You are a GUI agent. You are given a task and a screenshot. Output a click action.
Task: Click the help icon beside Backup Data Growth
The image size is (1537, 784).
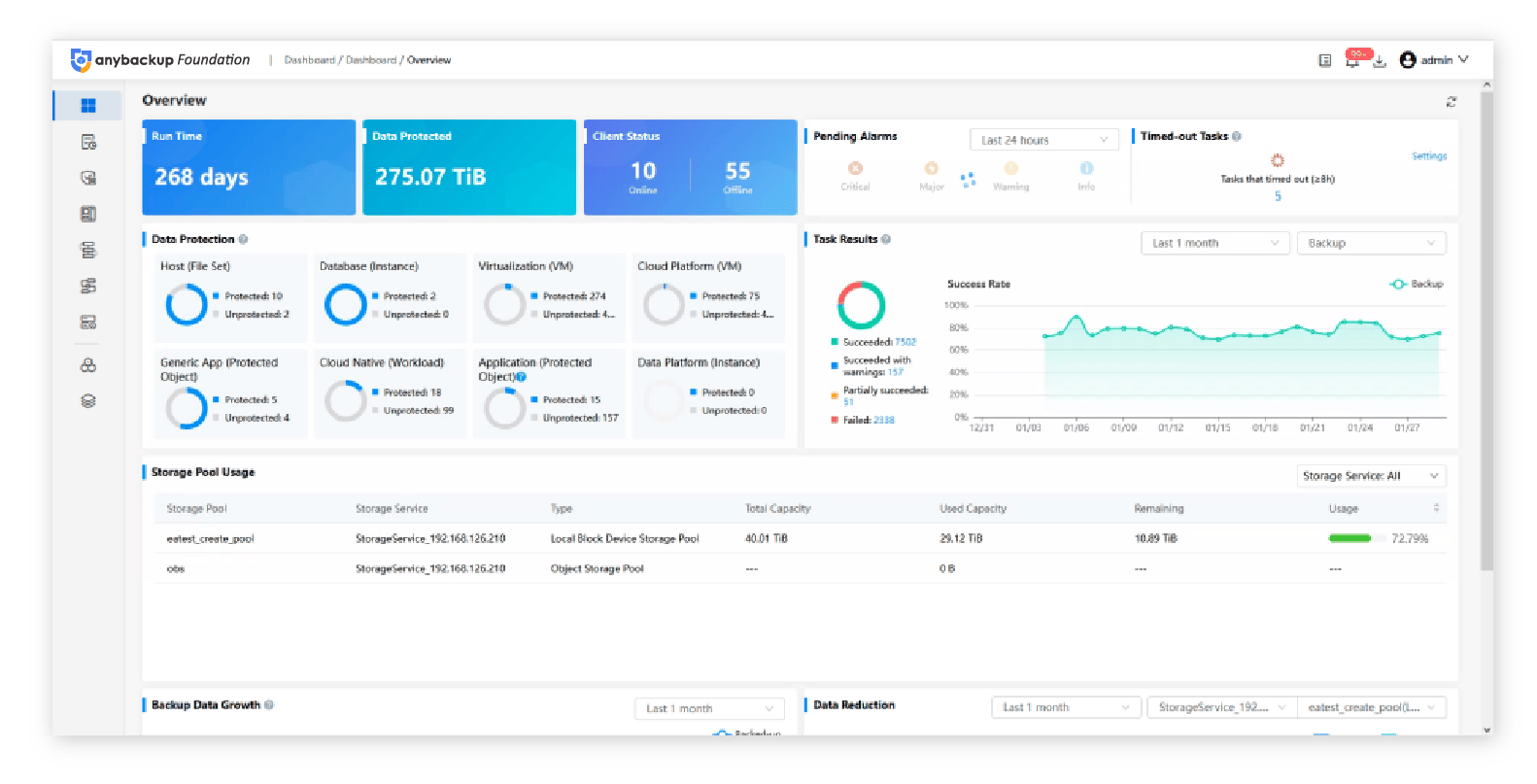(x=269, y=705)
